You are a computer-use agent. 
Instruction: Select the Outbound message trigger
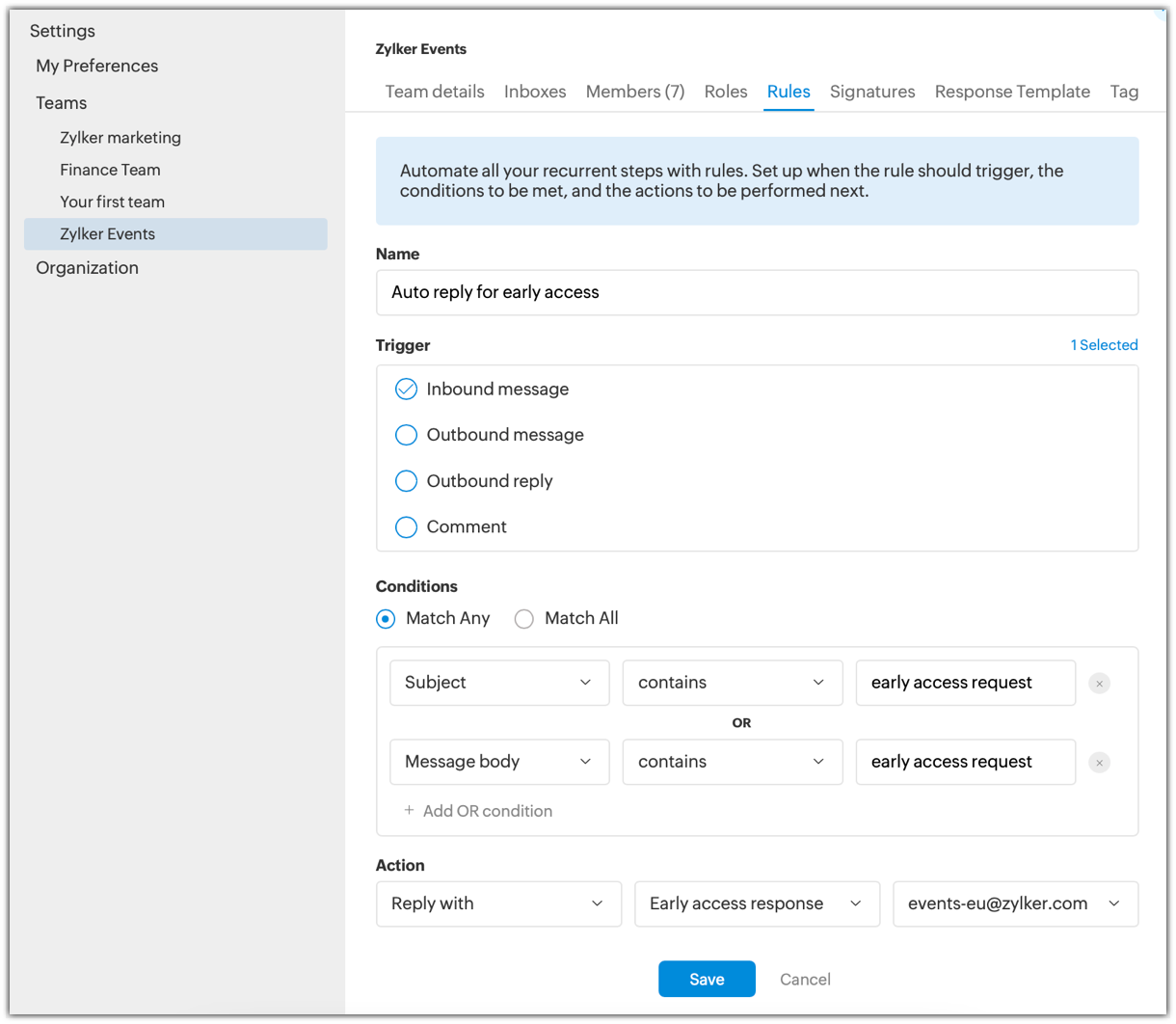coord(406,435)
